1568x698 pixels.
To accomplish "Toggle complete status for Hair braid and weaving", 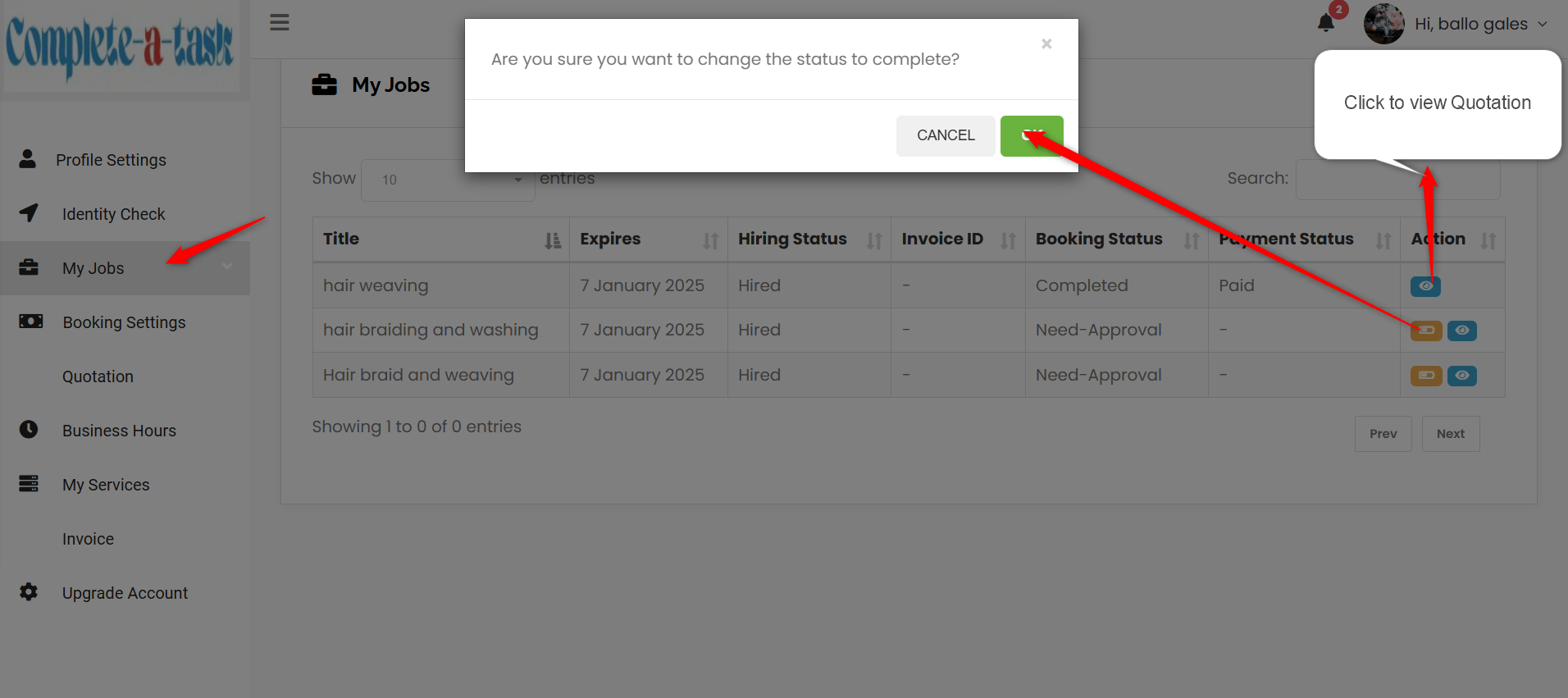I will click(x=1426, y=376).
